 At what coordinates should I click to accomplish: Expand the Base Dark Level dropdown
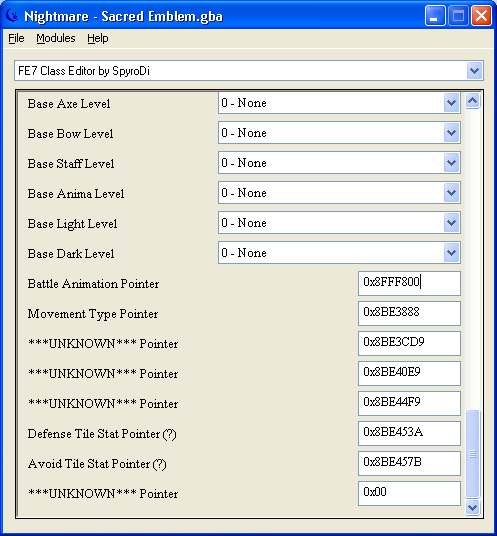tap(451, 253)
